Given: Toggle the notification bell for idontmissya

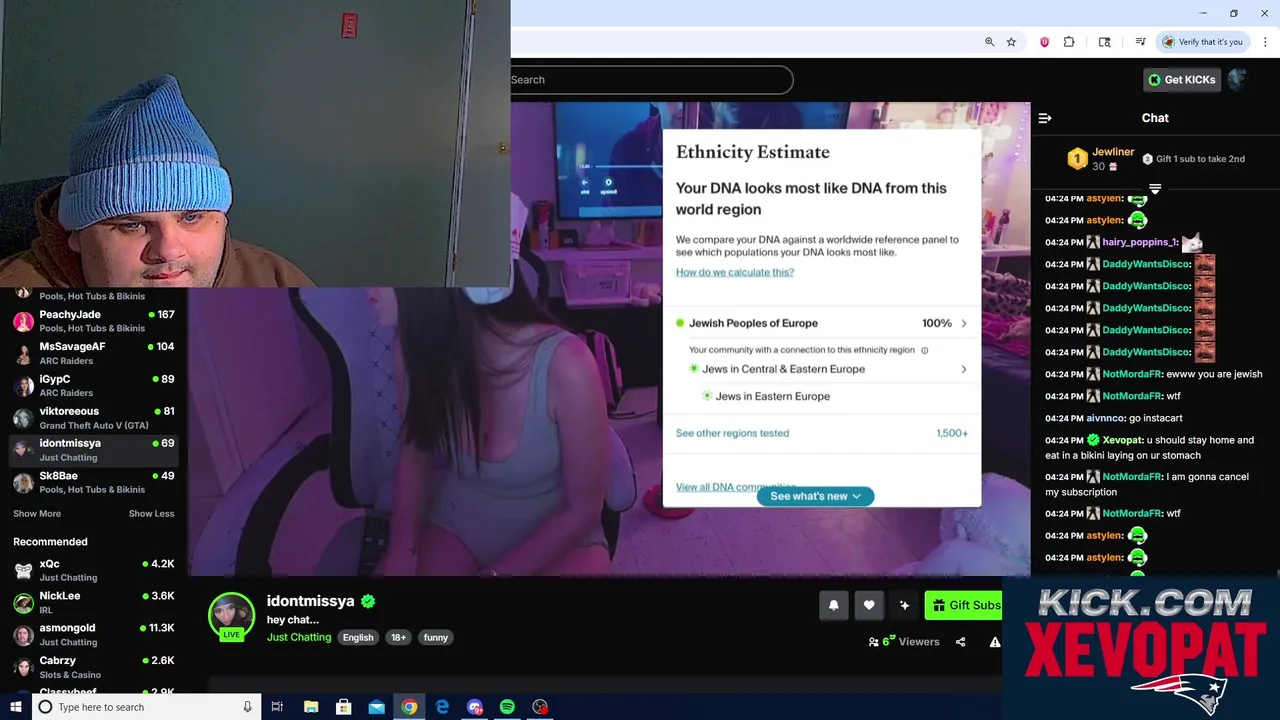Looking at the screenshot, I should click(x=833, y=605).
